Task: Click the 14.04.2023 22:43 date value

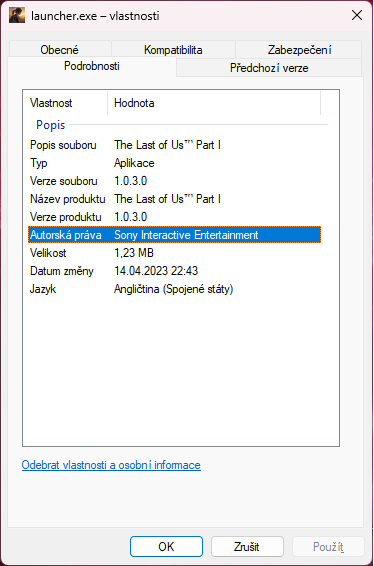Action: [x=156, y=271]
